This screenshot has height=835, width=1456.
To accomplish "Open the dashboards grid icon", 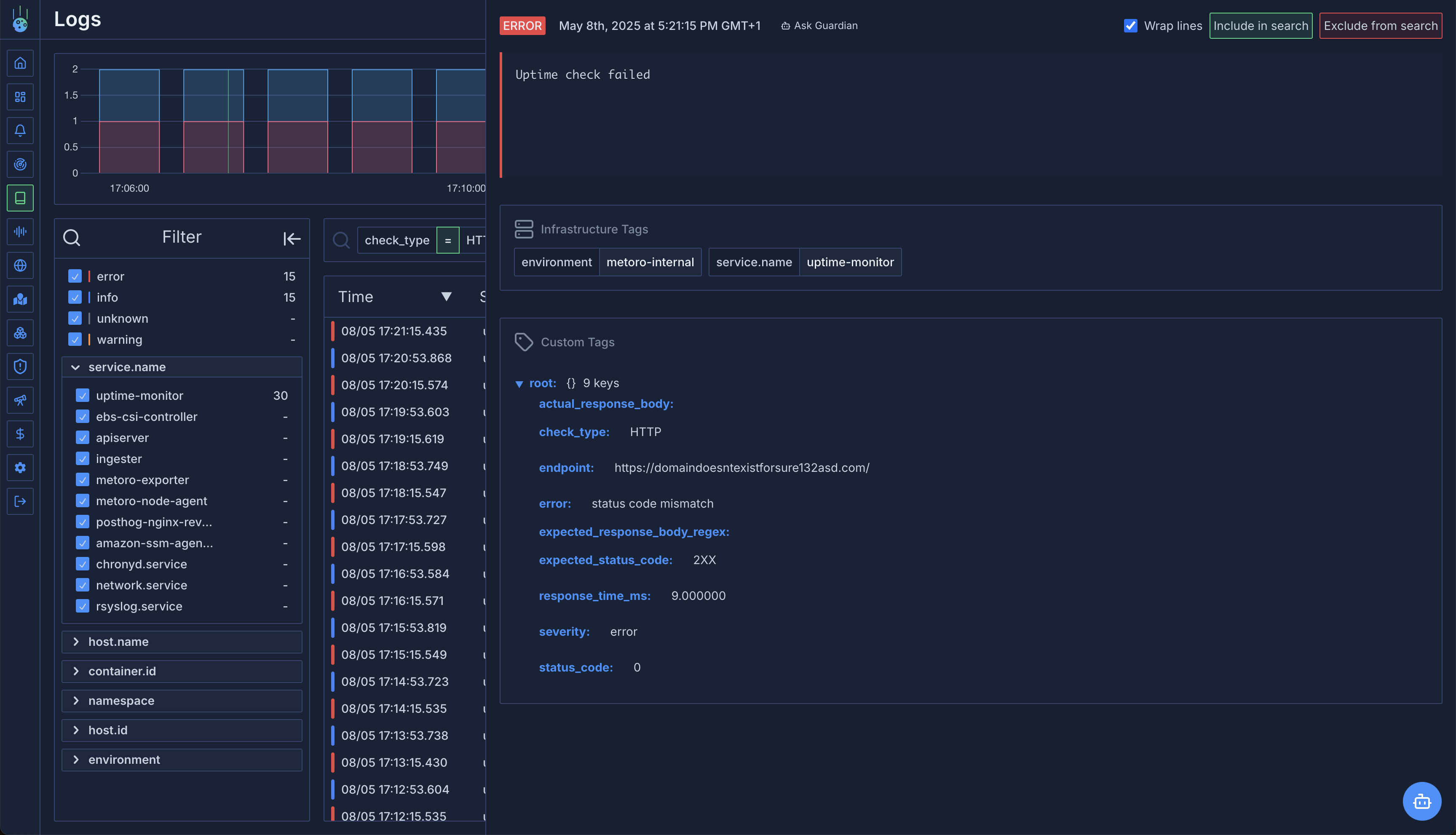I will 20,97.
